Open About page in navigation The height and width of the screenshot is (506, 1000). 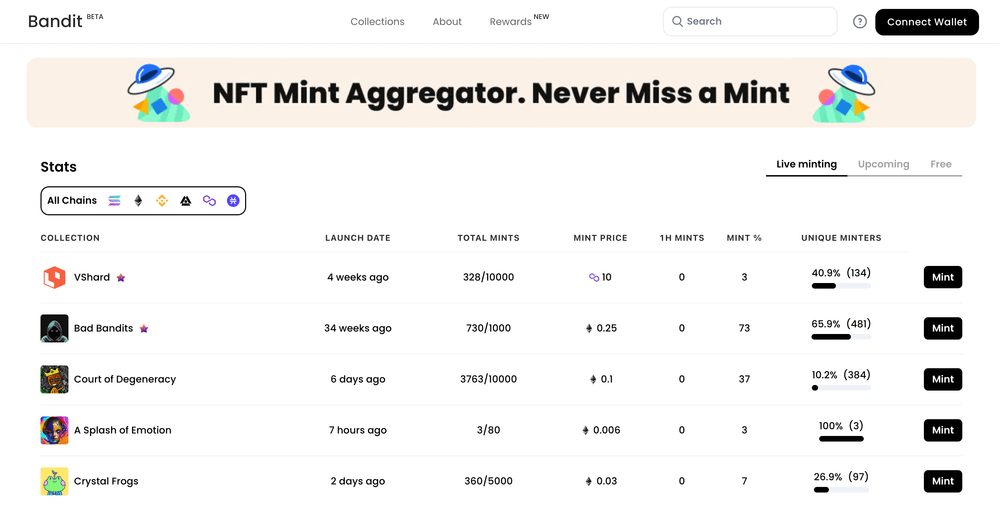point(447,22)
